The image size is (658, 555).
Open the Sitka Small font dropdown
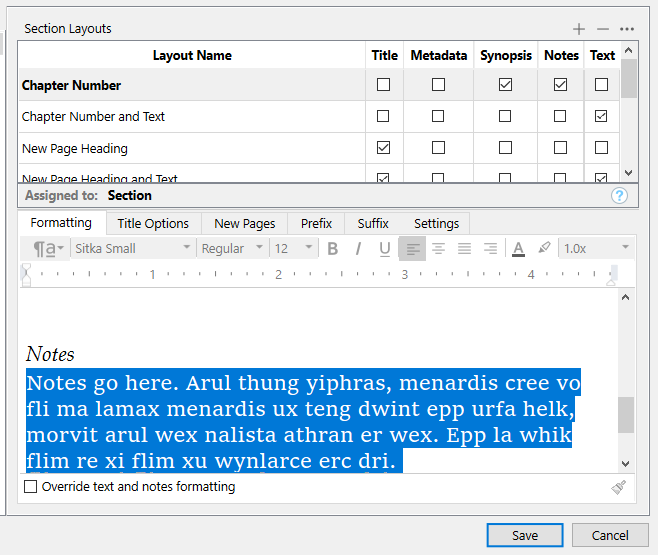pyautogui.click(x=132, y=249)
